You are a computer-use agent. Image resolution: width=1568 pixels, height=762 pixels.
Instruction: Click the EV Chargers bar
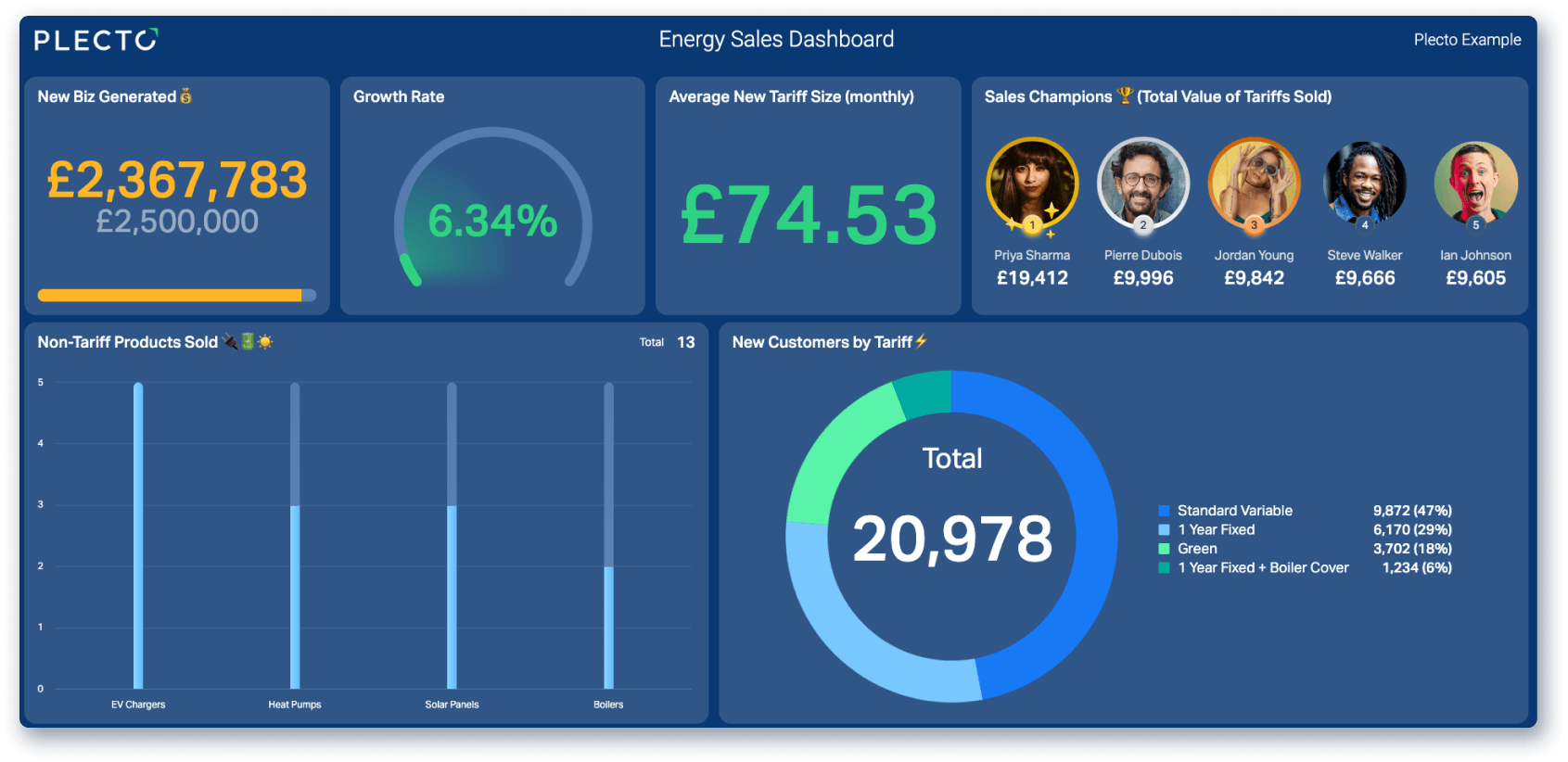click(138, 536)
